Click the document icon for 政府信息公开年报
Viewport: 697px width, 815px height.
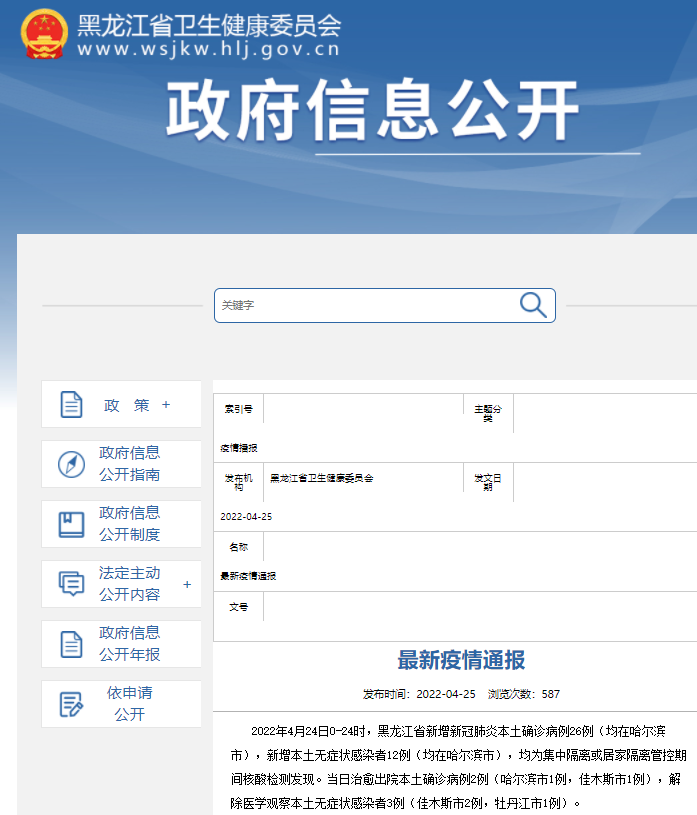71,644
